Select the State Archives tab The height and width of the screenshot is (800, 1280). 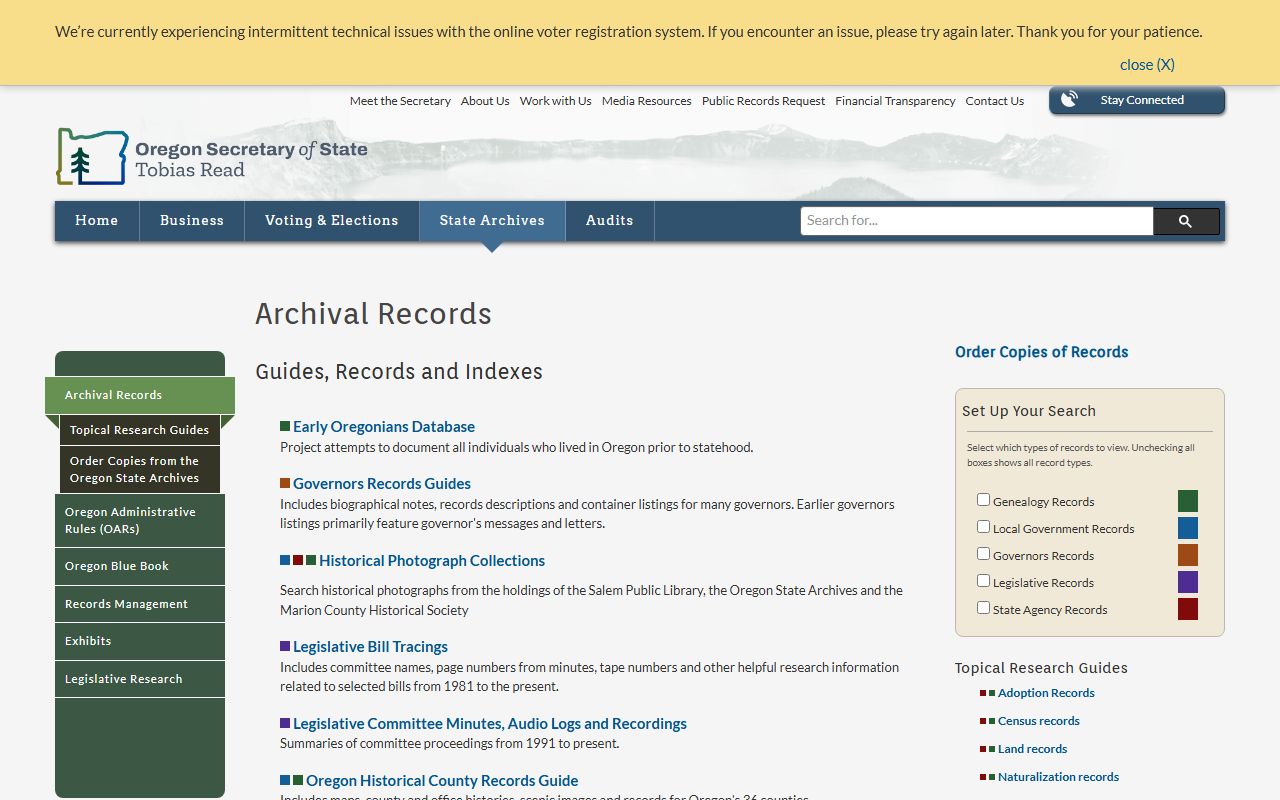(x=492, y=221)
